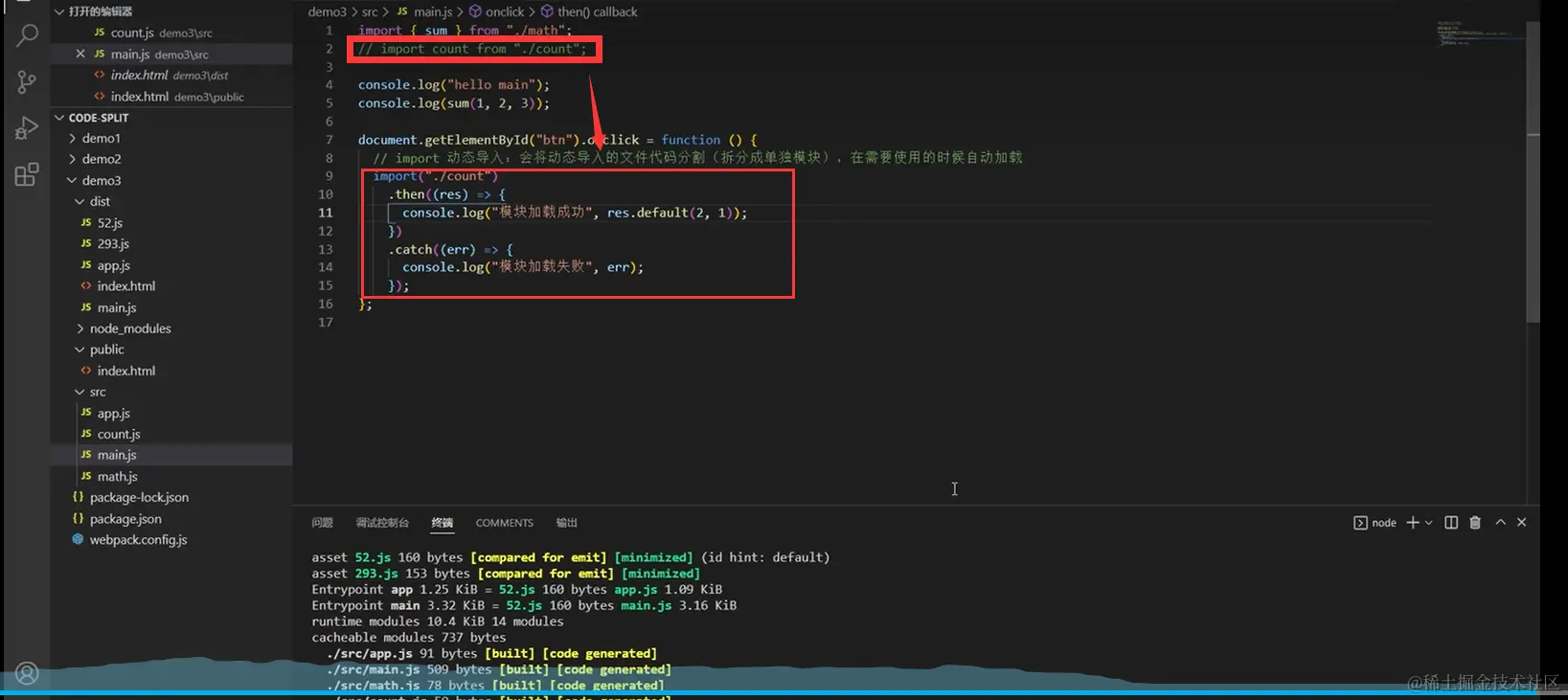
Task: Place cursor on line 11 console.log
Action: pos(574,213)
